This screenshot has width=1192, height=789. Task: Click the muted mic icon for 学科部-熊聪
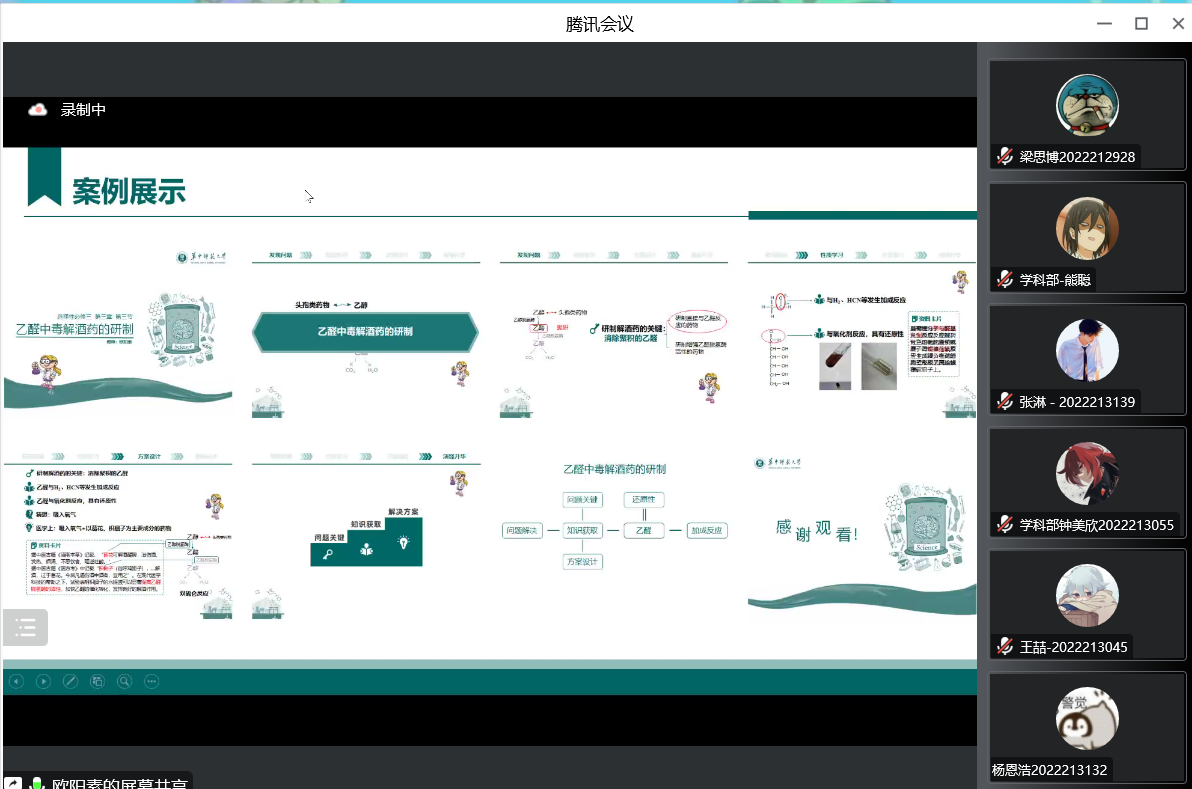point(1005,280)
